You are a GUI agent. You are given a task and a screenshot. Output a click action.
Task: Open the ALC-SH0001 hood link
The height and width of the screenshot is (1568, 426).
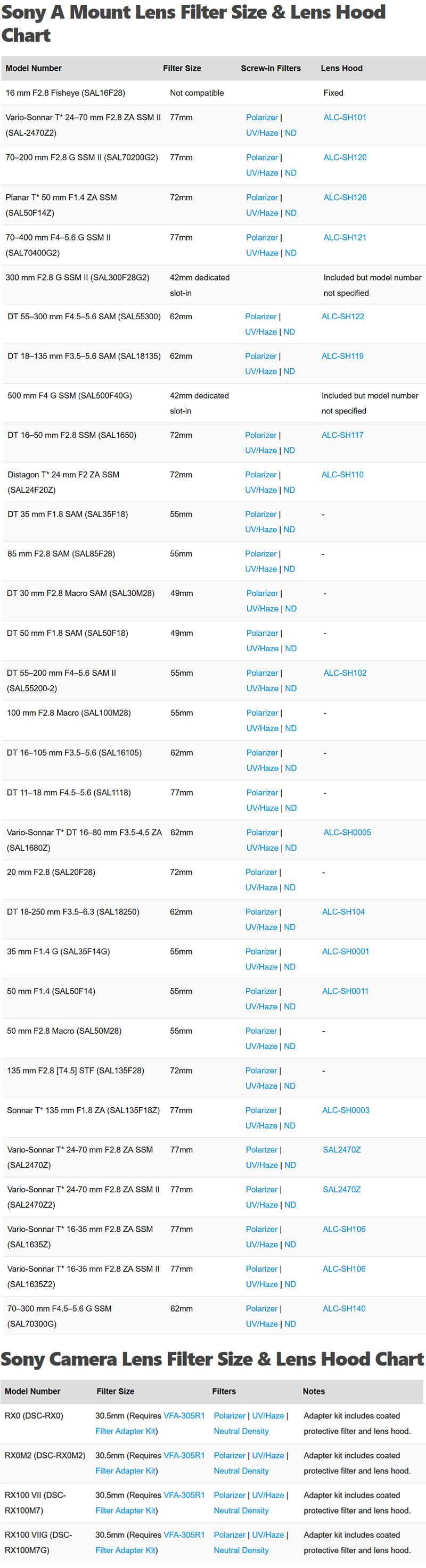(345, 951)
